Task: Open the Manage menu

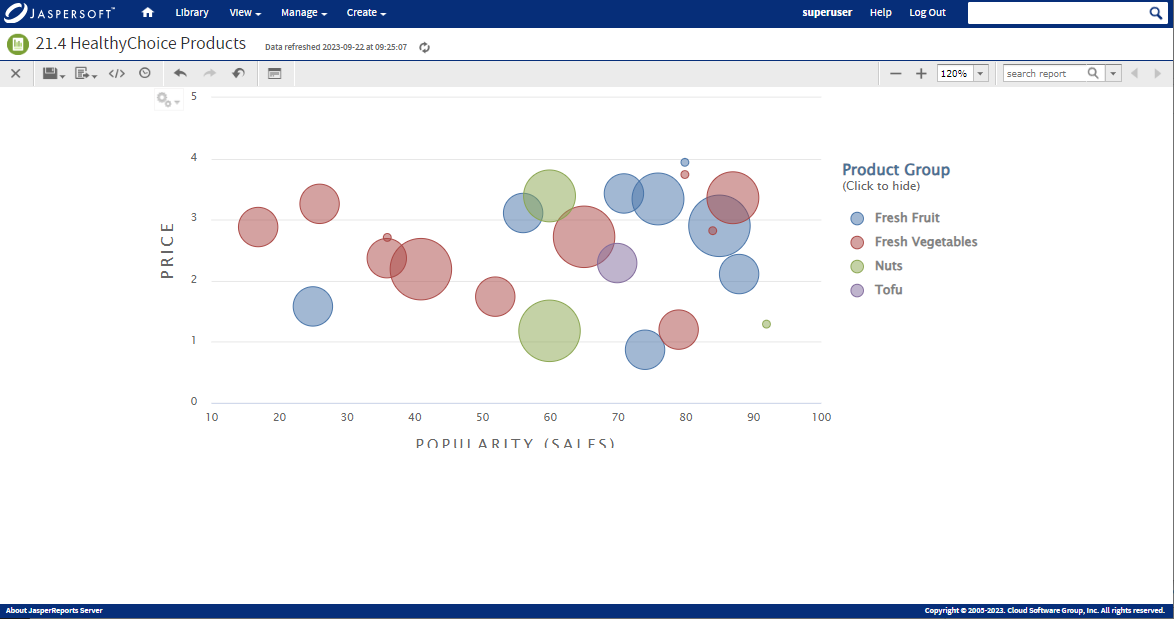Action: tap(303, 13)
